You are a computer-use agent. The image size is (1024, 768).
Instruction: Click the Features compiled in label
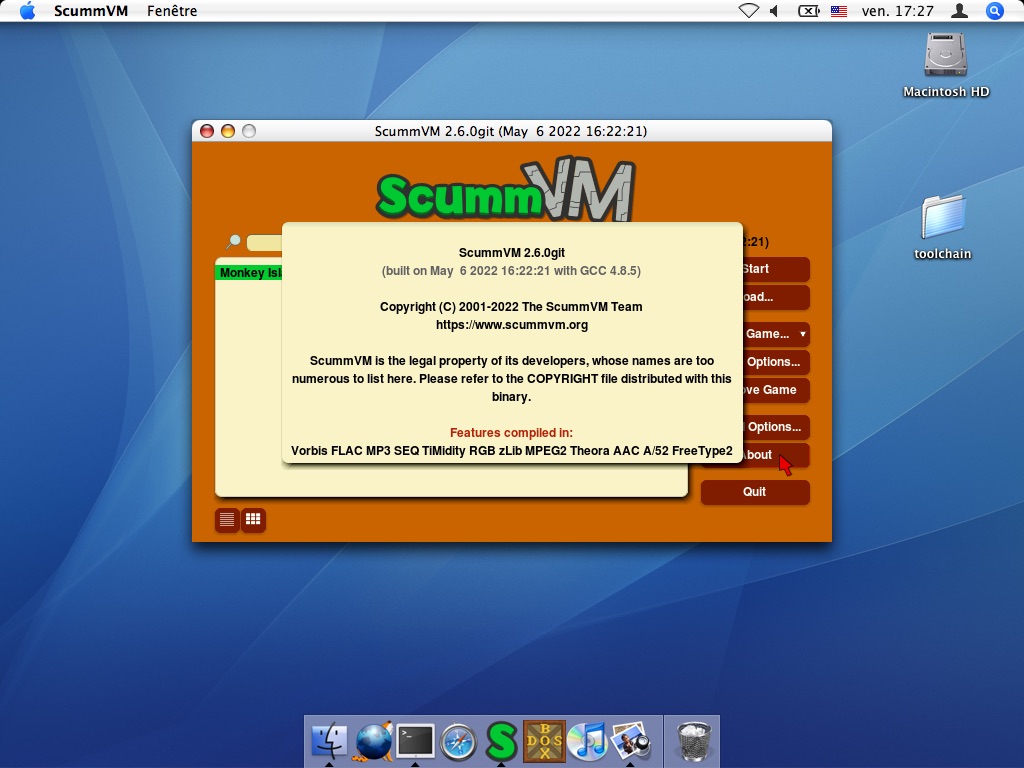click(511, 432)
